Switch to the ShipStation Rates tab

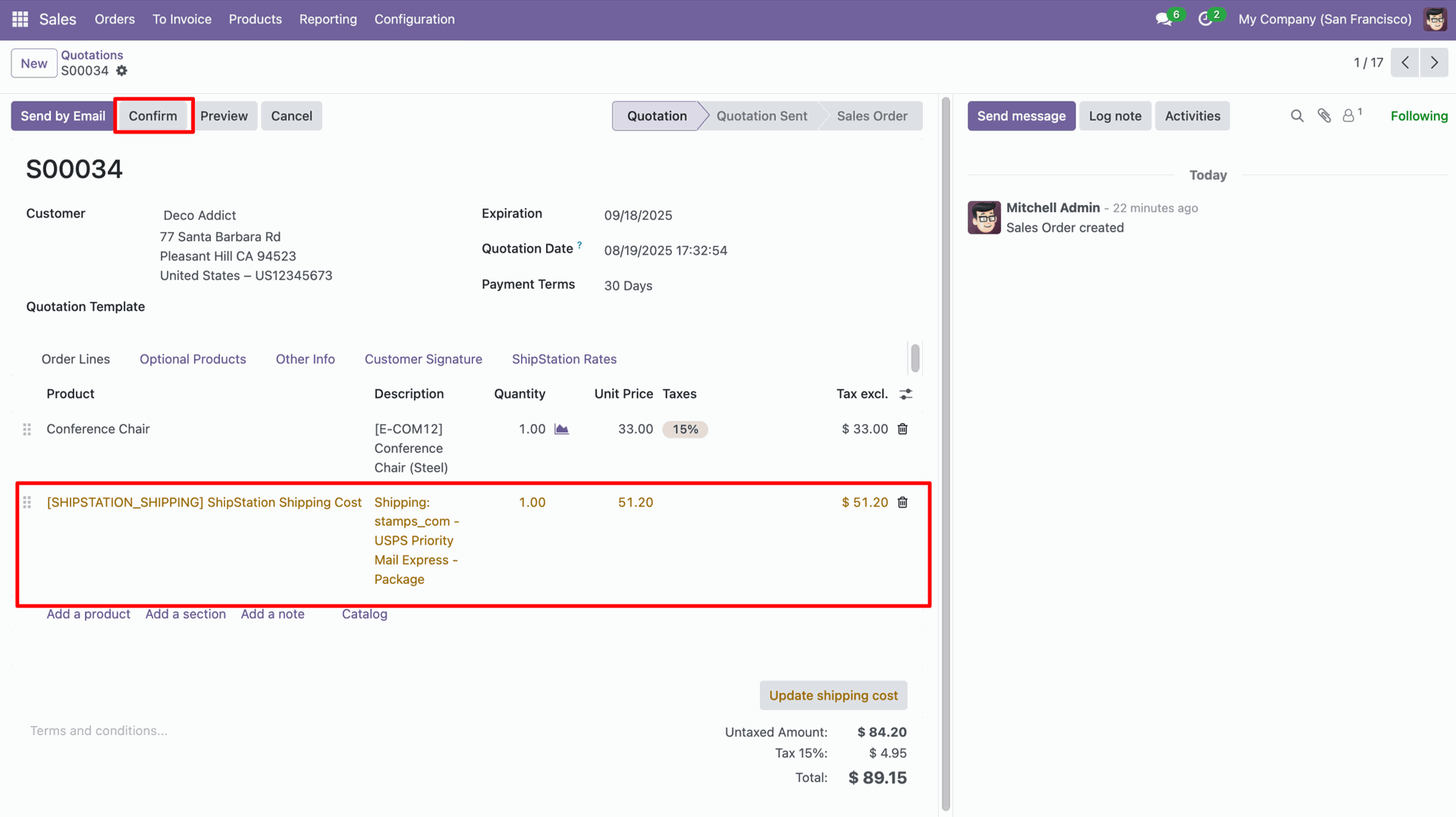point(563,359)
